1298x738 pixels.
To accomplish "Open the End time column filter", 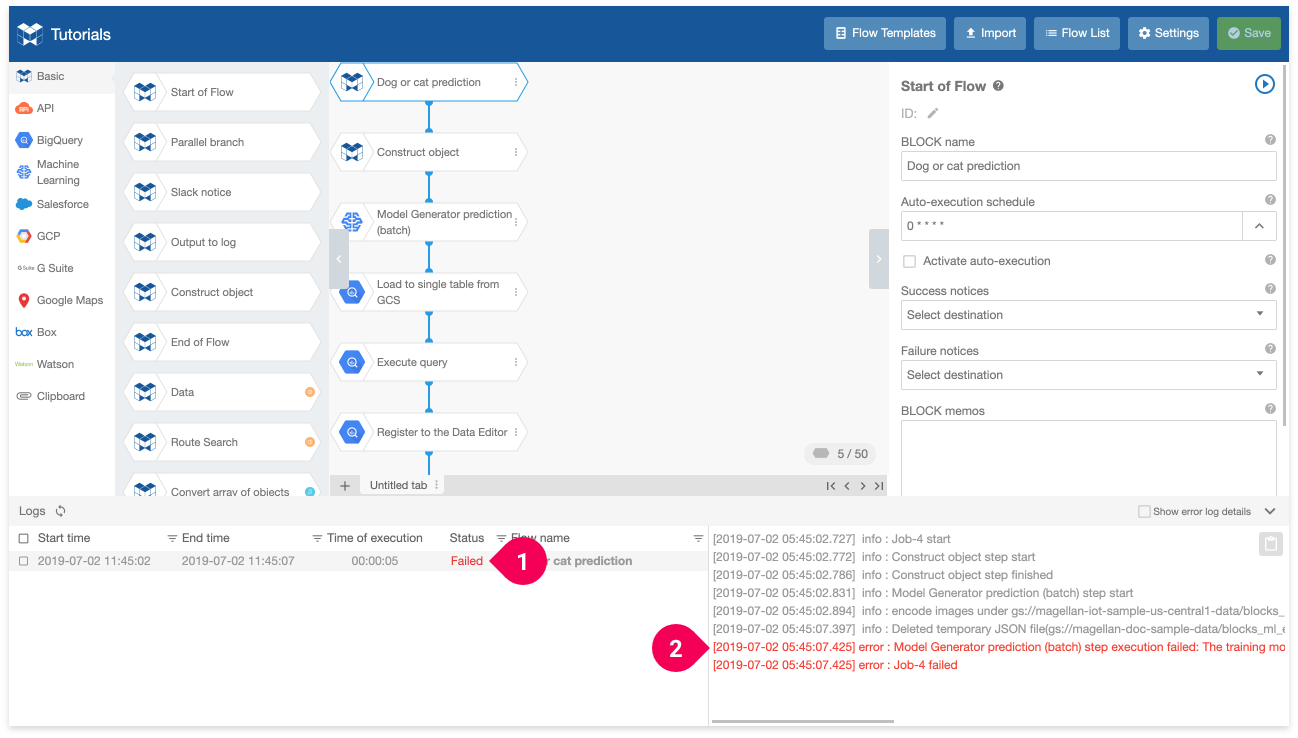I will (317, 538).
